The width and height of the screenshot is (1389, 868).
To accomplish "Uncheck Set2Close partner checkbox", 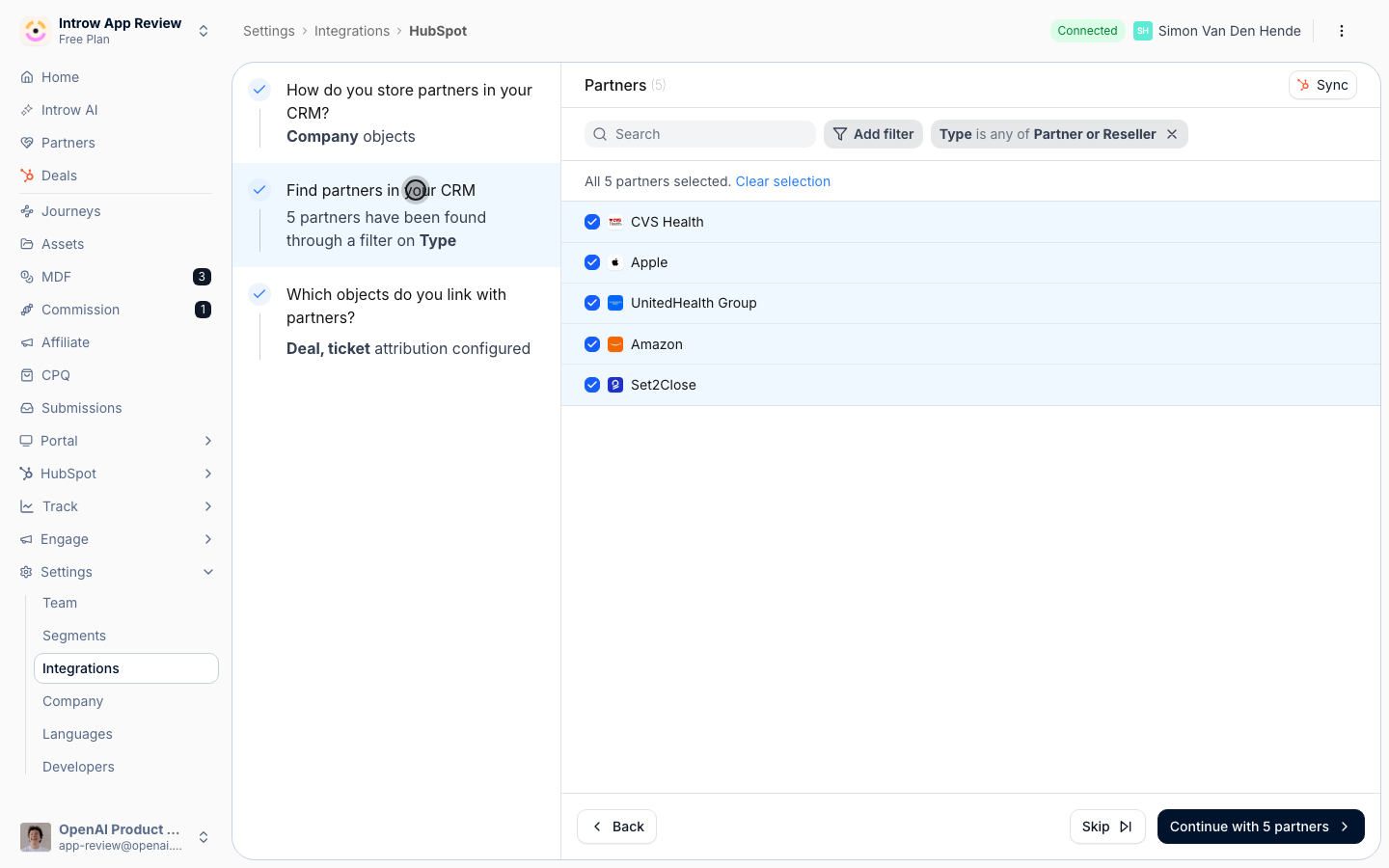I will pos(592,385).
